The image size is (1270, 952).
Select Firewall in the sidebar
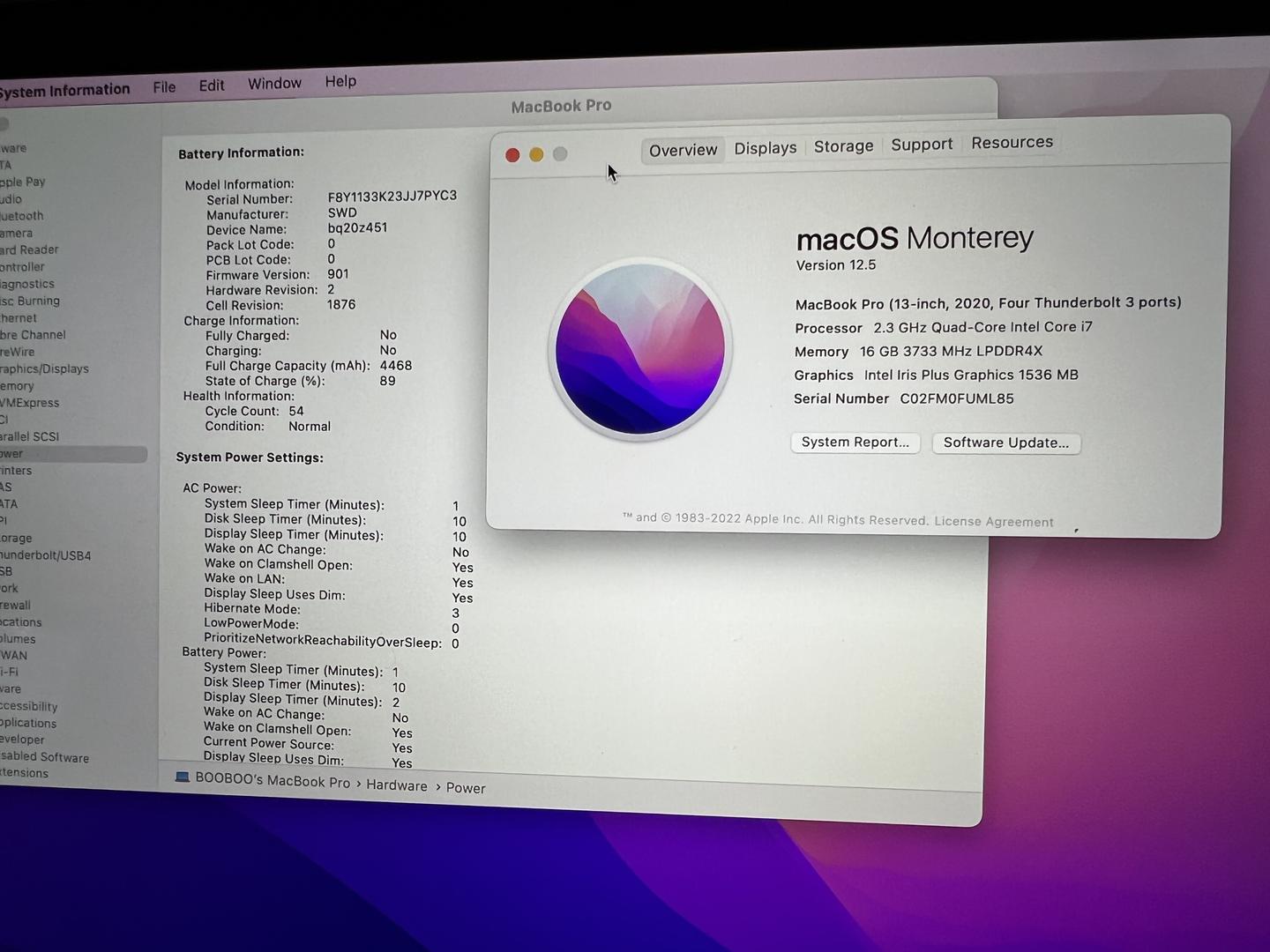coord(16,606)
